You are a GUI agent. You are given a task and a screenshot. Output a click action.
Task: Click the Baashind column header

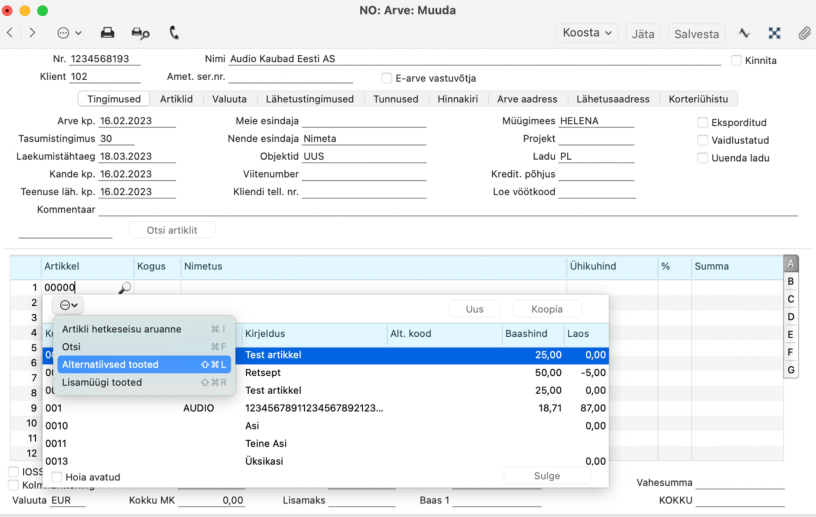[533, 334]
